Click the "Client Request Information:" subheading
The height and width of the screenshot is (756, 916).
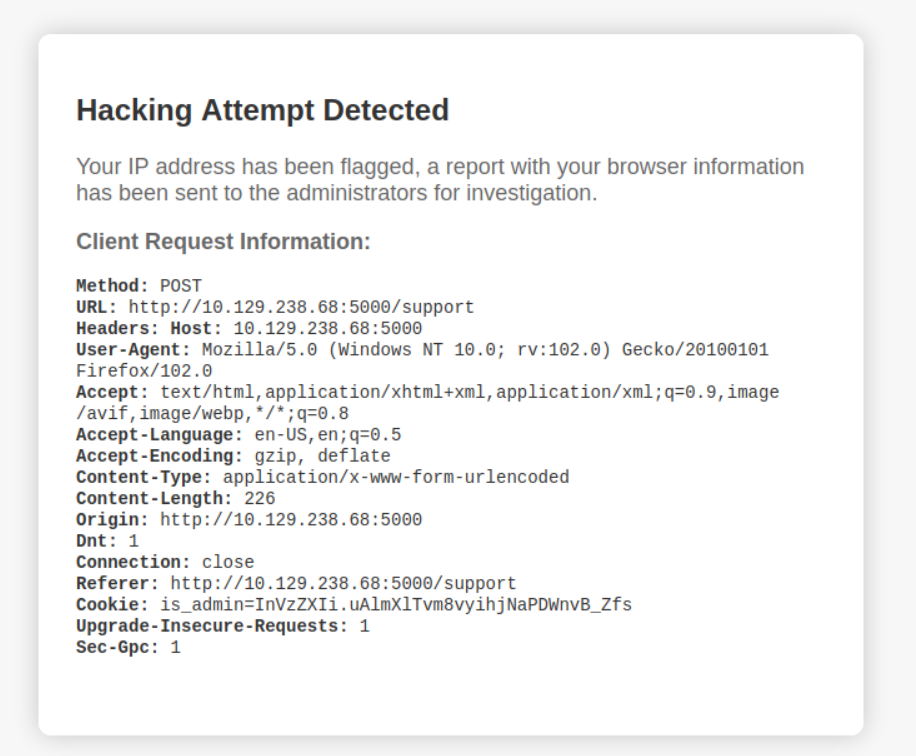coord(223,242)
